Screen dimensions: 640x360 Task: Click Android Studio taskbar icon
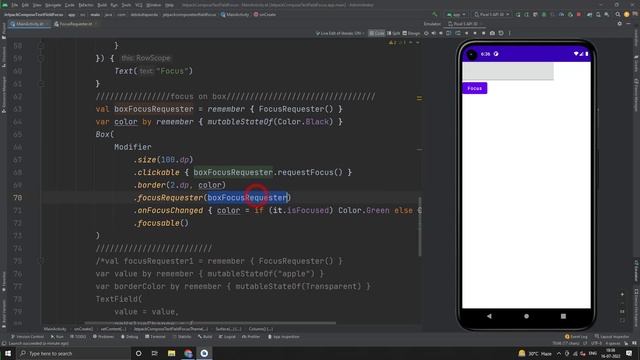(204, 353)
